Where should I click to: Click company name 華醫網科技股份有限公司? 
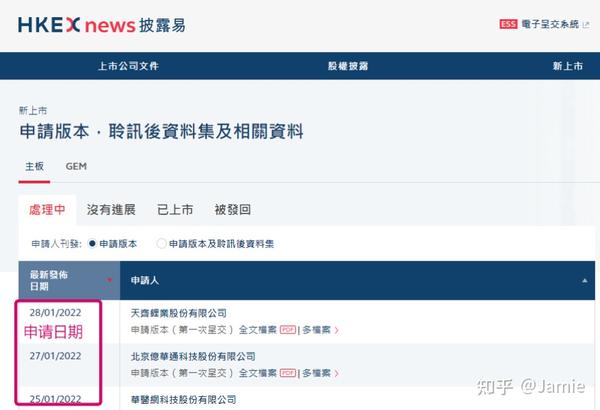coord(184,400)
